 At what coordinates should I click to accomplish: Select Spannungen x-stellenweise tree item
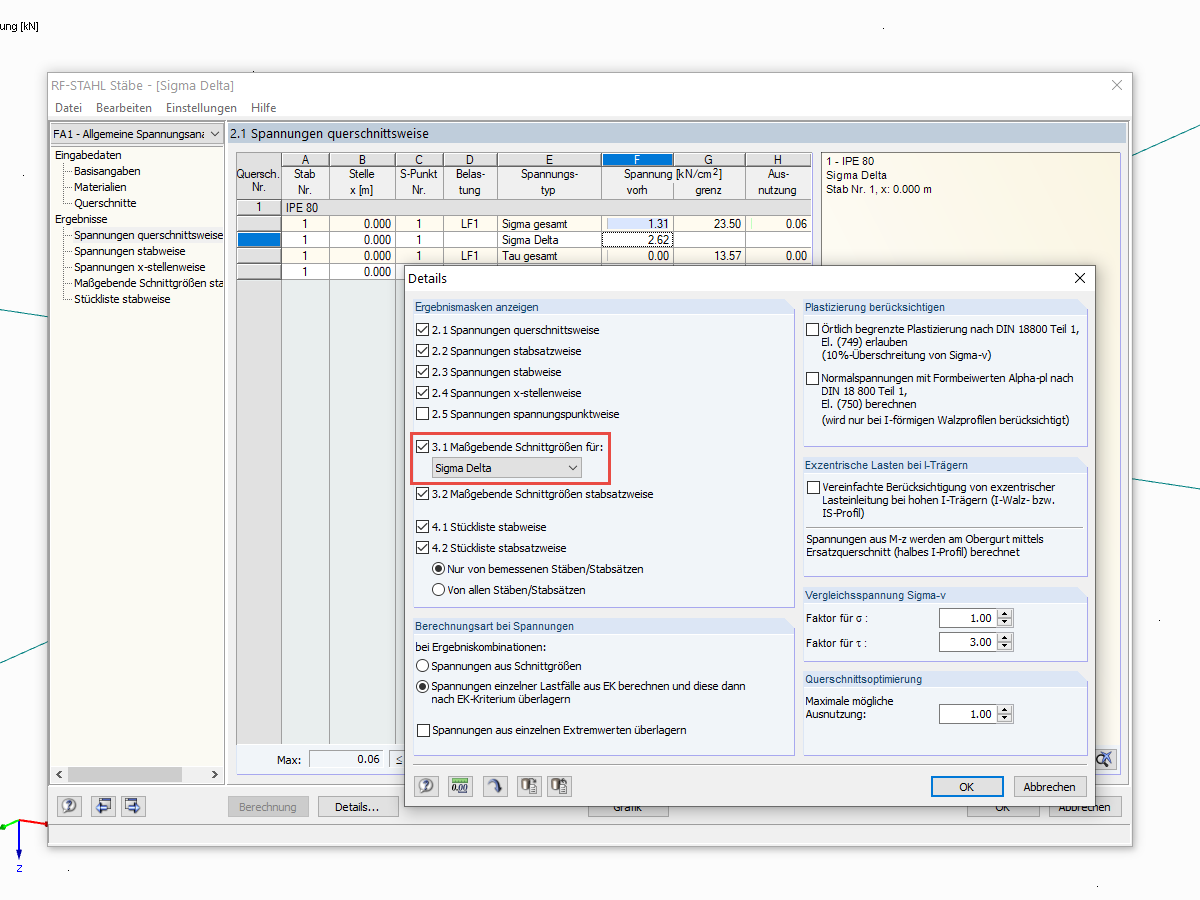(x=139, y=267)
